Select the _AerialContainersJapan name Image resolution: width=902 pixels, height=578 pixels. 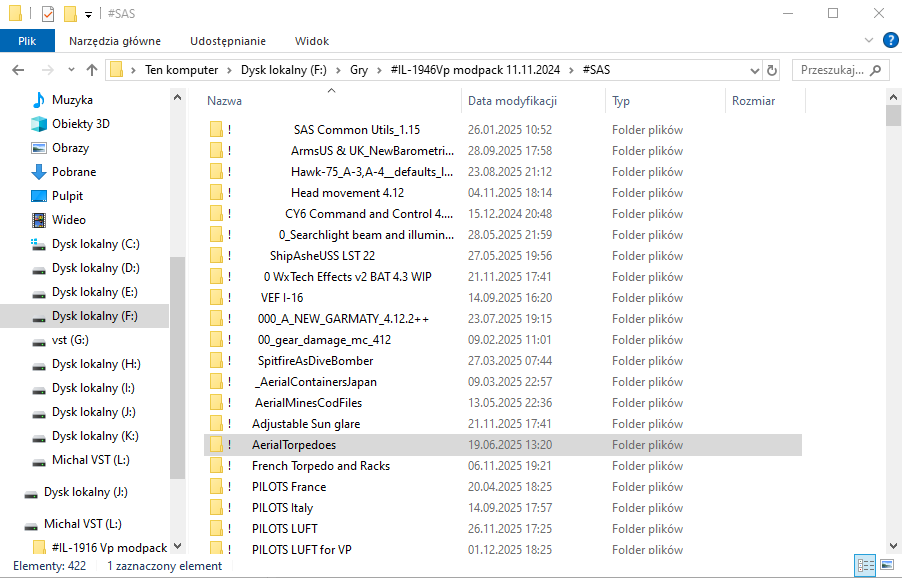[x=316, y=382]
